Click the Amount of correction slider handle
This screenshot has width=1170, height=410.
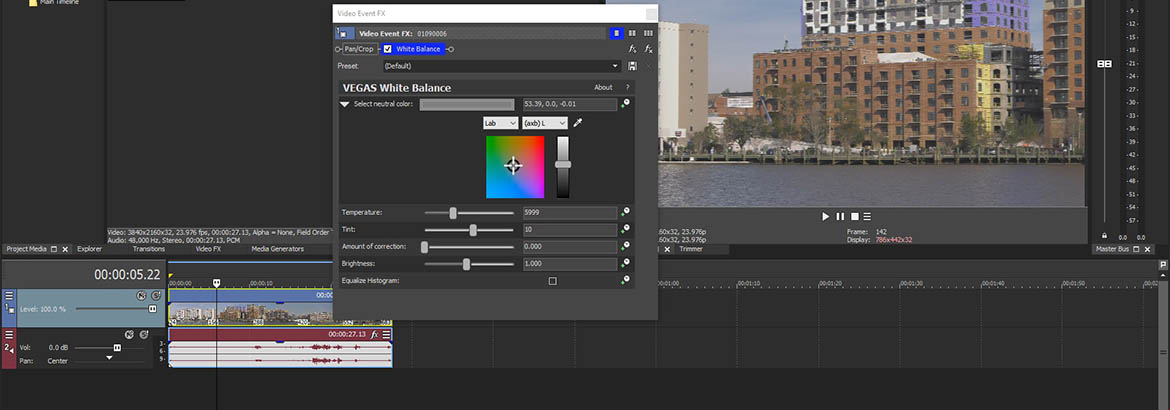pyautogui.click(x=425, y=246)
